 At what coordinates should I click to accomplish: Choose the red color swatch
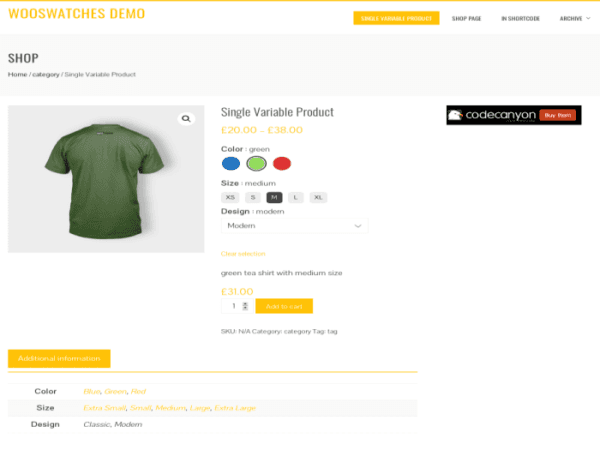tap(282, 163)
